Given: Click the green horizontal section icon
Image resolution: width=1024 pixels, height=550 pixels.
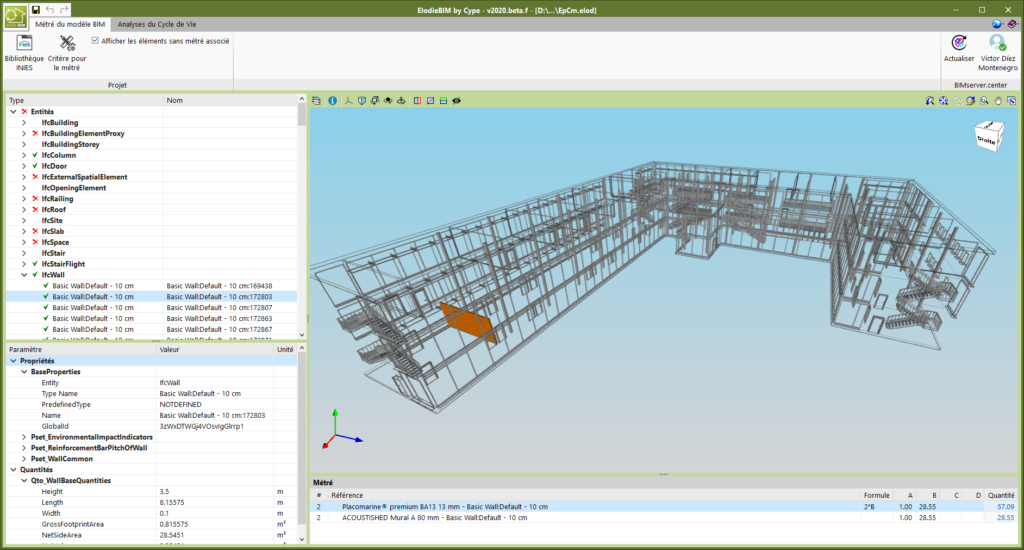Looking at the screenshot, I should (443, 101).
